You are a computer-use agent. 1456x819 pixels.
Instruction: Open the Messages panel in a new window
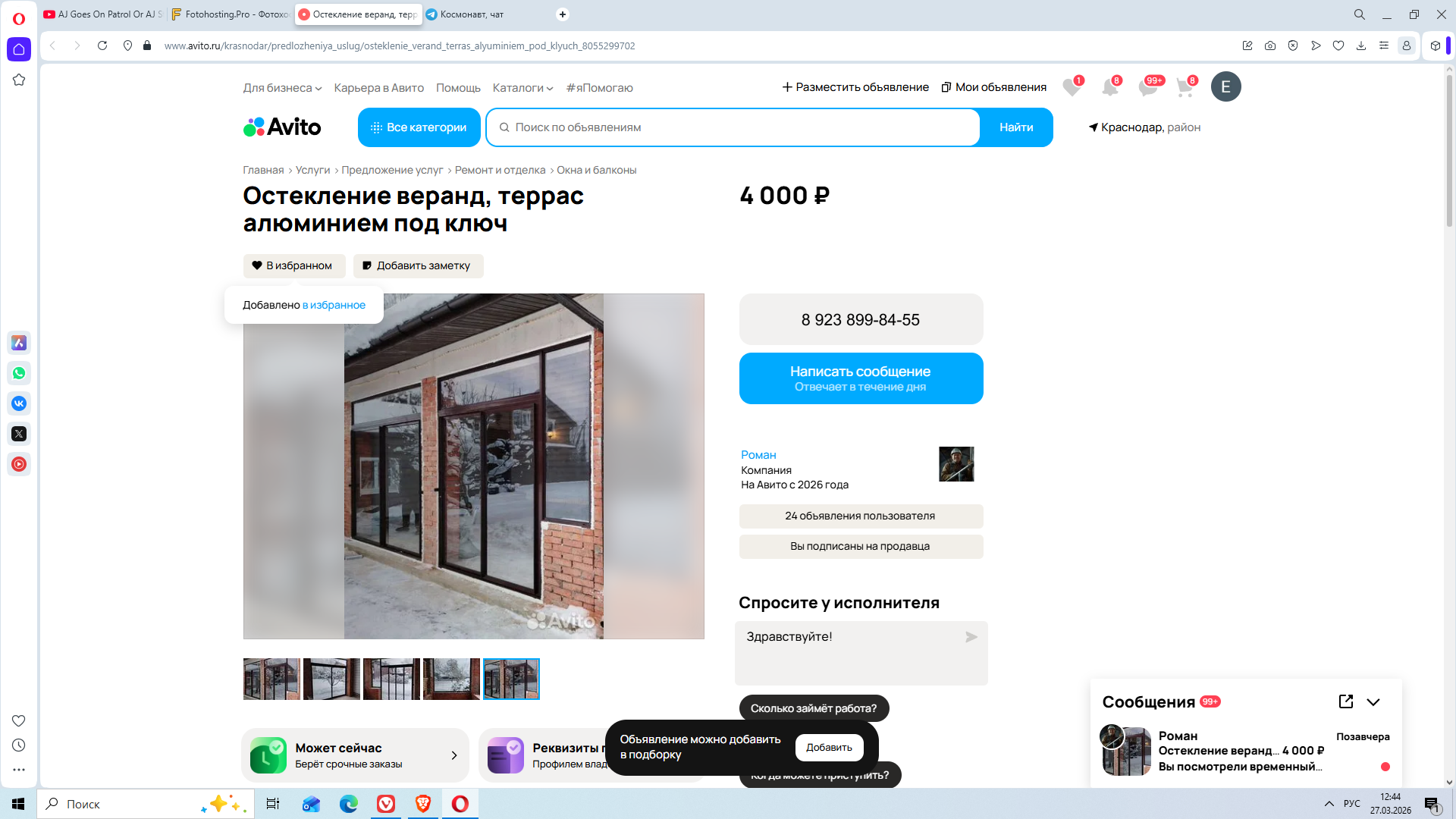point(1345,701)
